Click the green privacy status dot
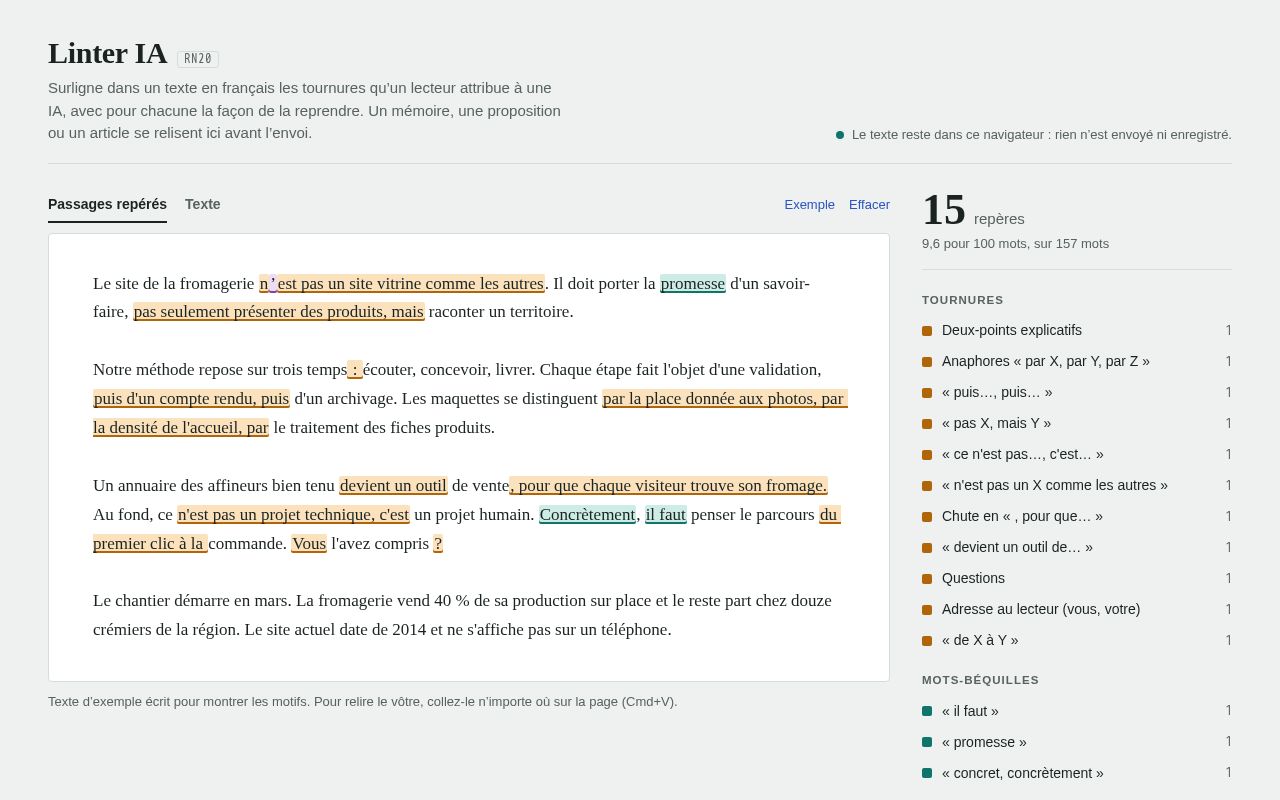 (840, 135)
